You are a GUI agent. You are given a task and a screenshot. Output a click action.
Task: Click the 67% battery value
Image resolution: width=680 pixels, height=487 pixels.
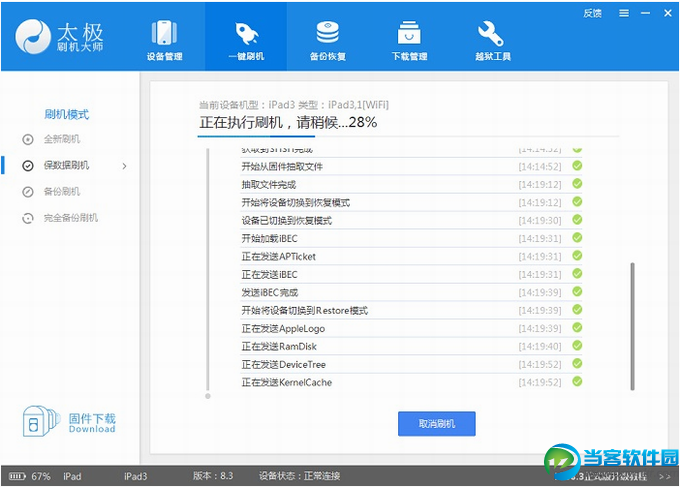point(41,477)
